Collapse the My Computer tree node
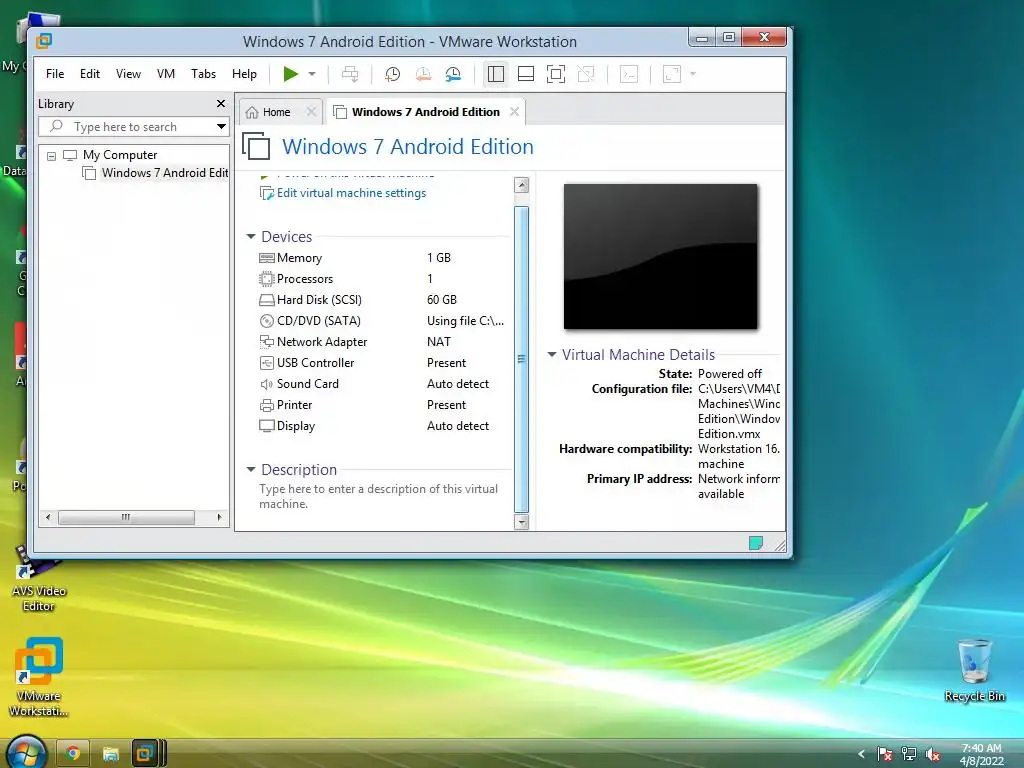Image resolution: width=1024 pixels, height=768 pixels. coord(52,156)
